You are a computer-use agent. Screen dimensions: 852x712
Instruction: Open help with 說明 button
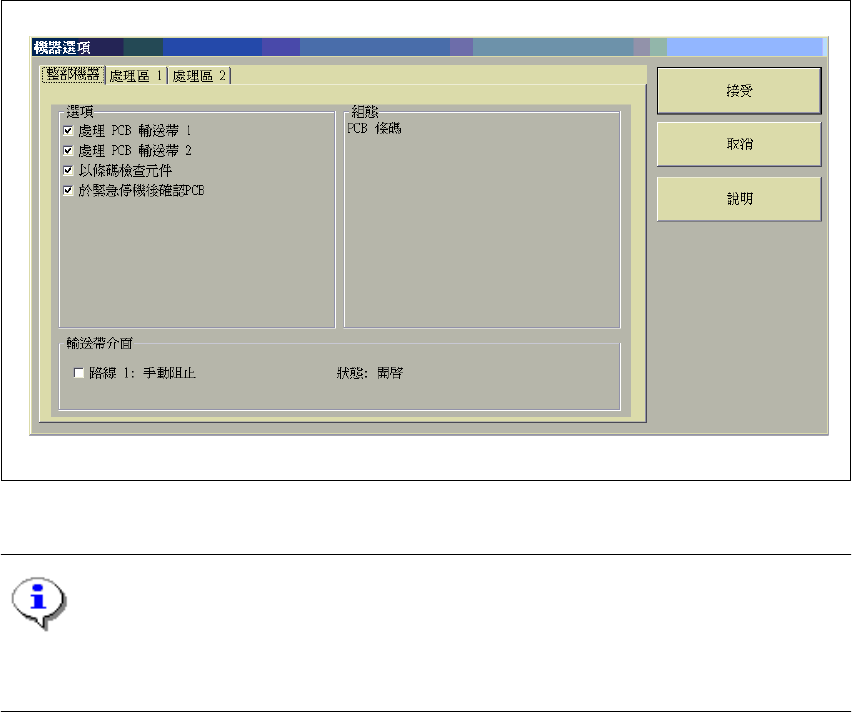(739, 199)
